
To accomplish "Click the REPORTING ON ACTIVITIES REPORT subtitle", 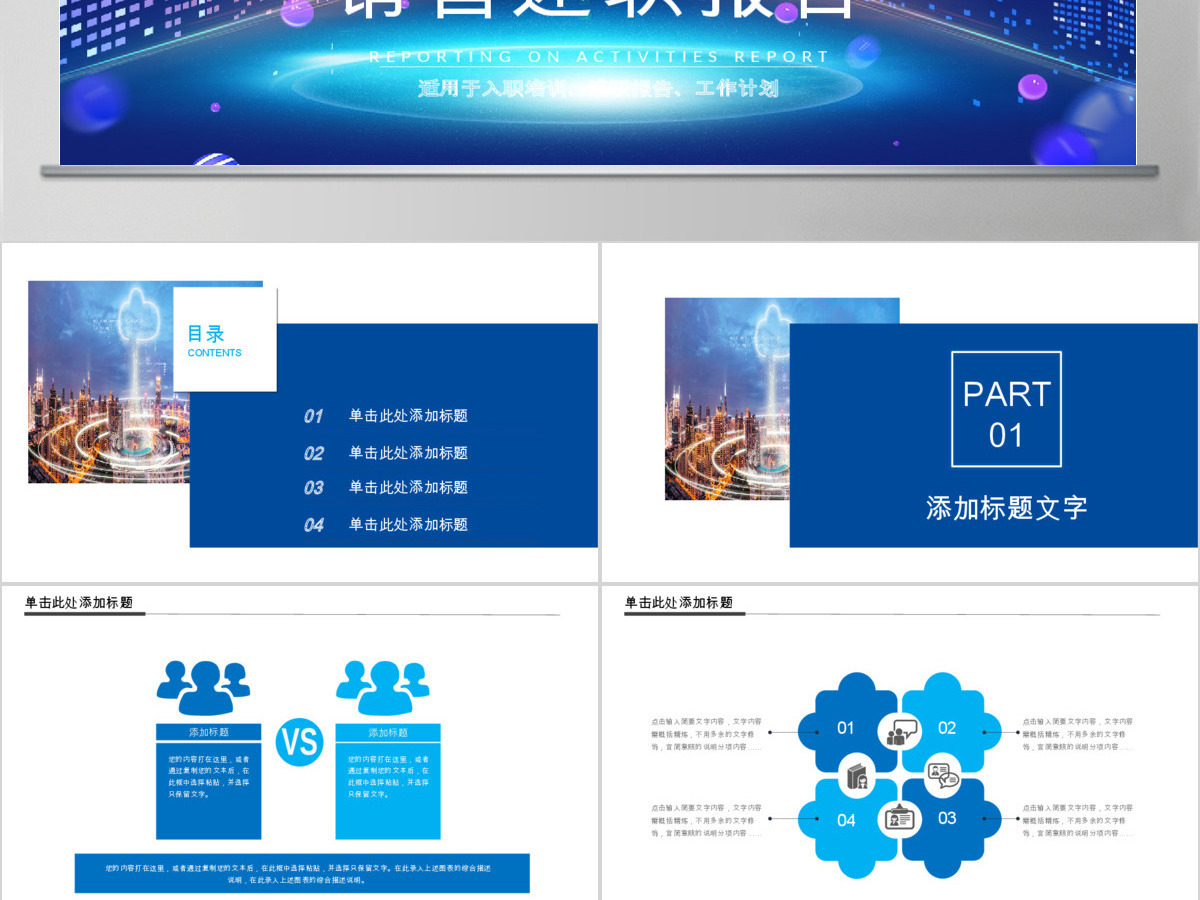I will pos(599,57).
